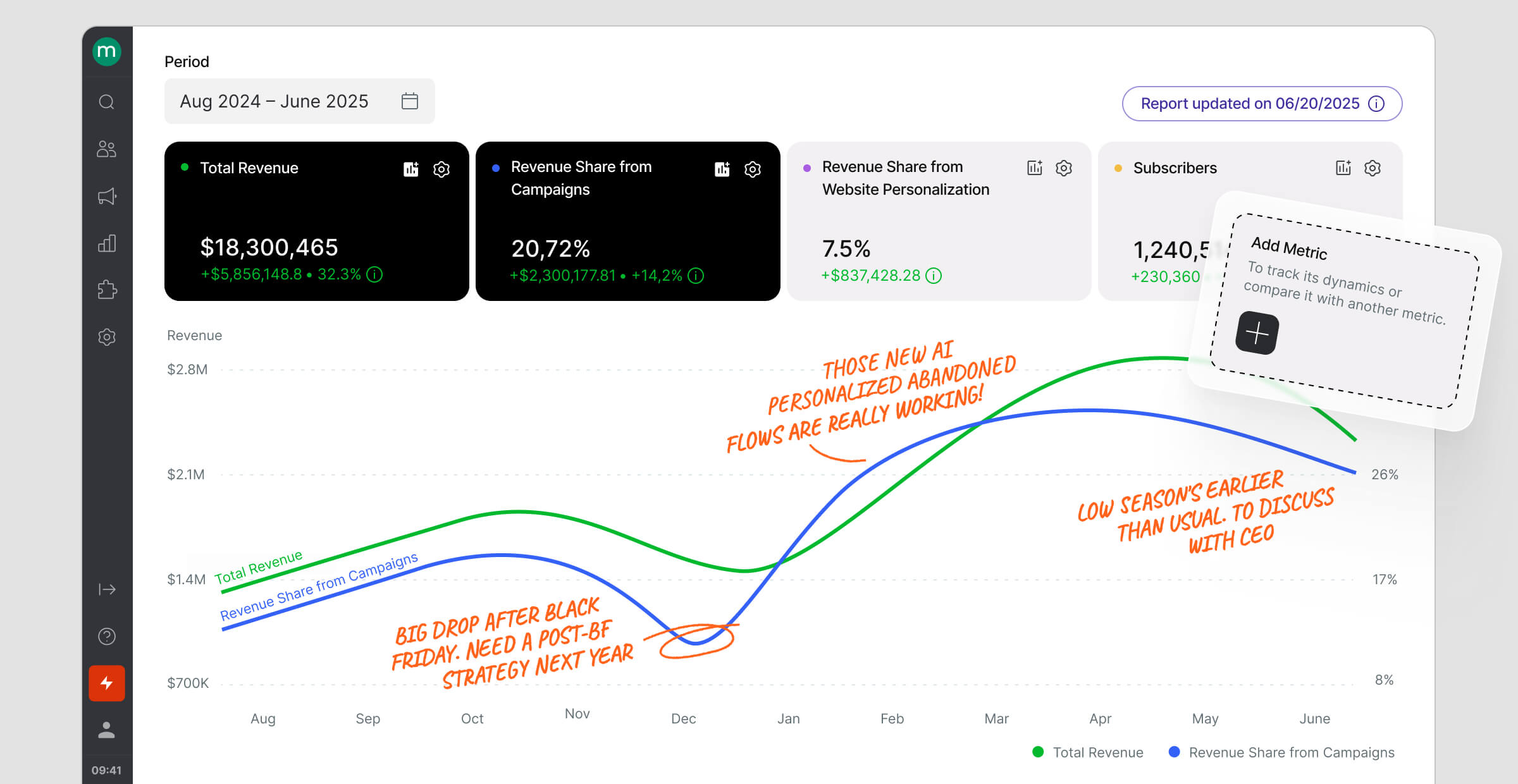Click the Help question-mark icon

click(x=107, y=636)
